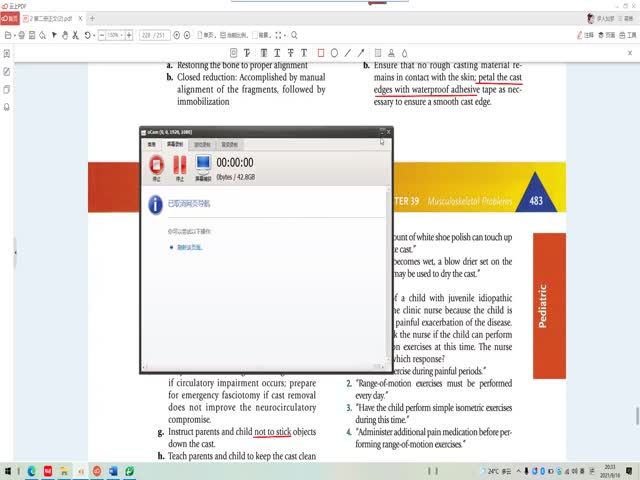Viewport: 640px width, 480px height.
Task: Open the single page layout dropdown
Action: click(207, 36)
